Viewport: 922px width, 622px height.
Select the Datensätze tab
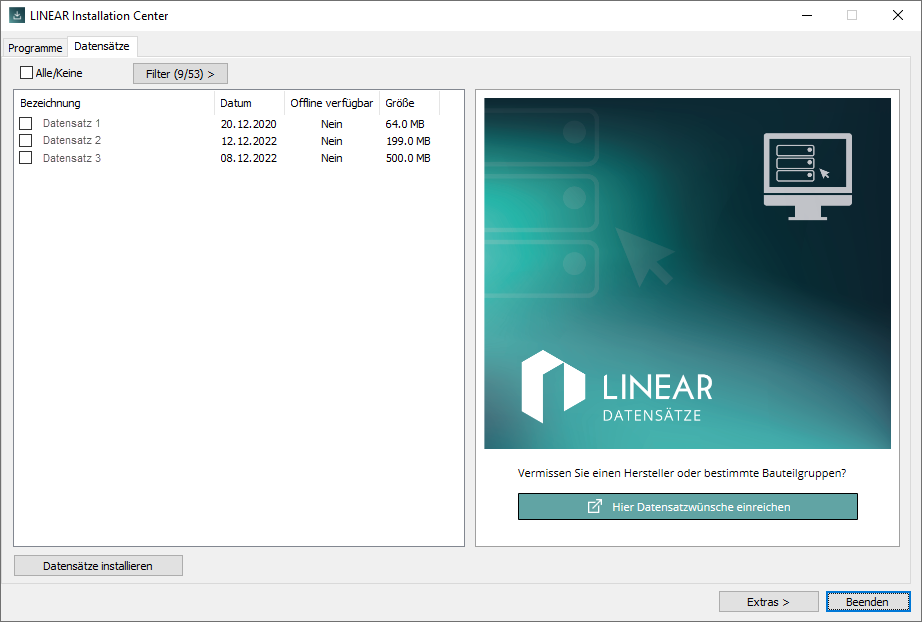[102, 46]
